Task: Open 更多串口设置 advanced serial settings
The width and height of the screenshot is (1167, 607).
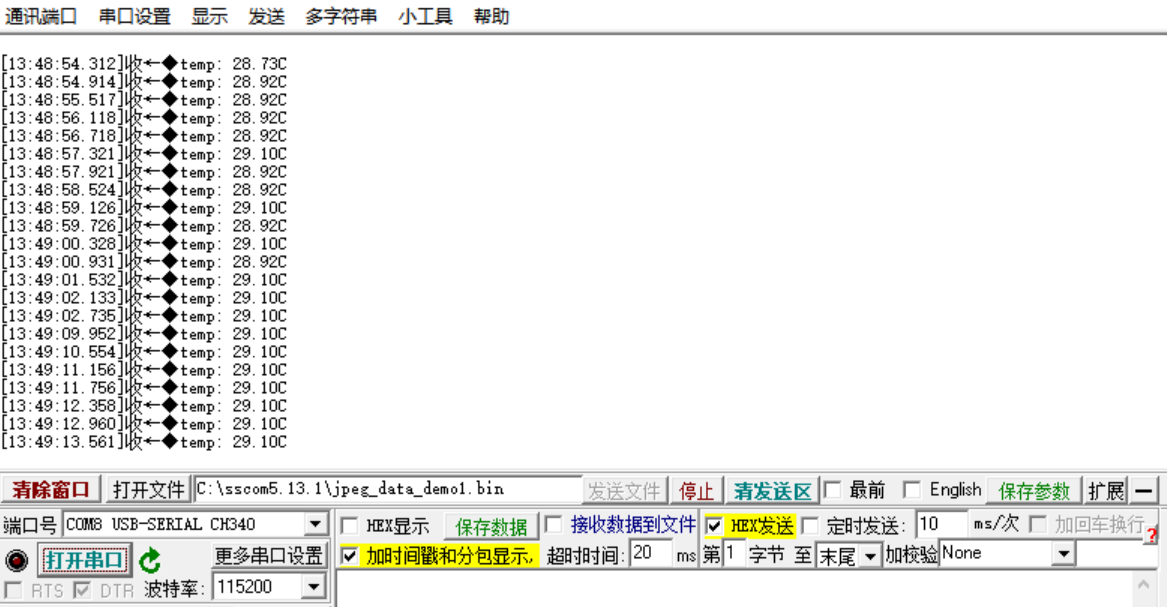Action: tap(267, 556)
